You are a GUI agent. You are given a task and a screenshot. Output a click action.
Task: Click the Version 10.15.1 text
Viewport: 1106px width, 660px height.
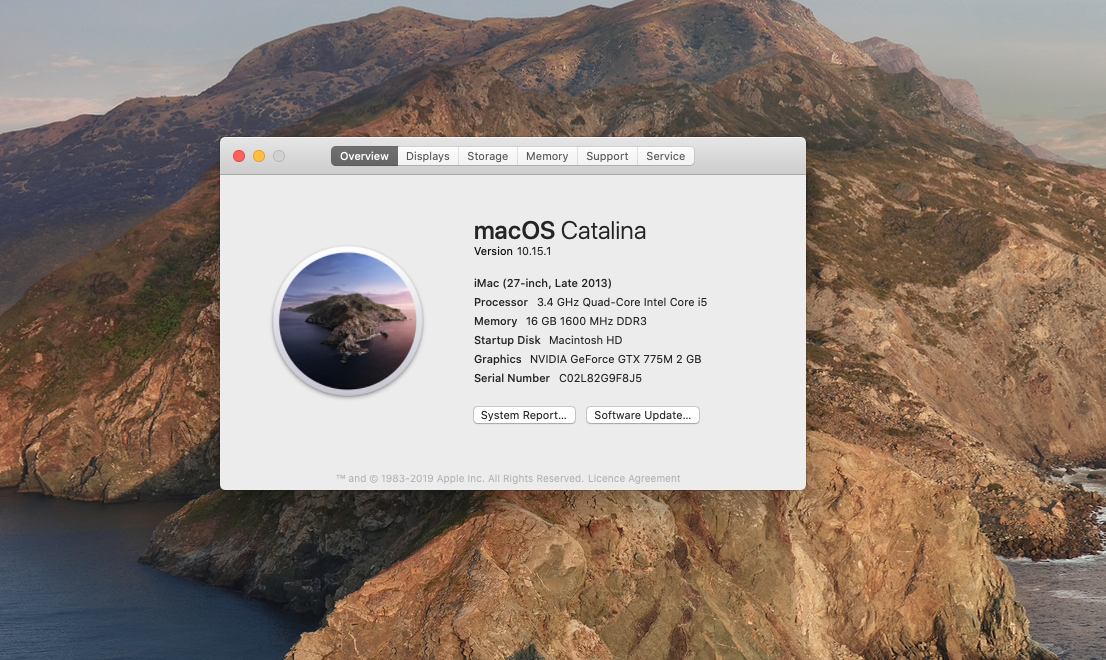(x=513, y=251)
